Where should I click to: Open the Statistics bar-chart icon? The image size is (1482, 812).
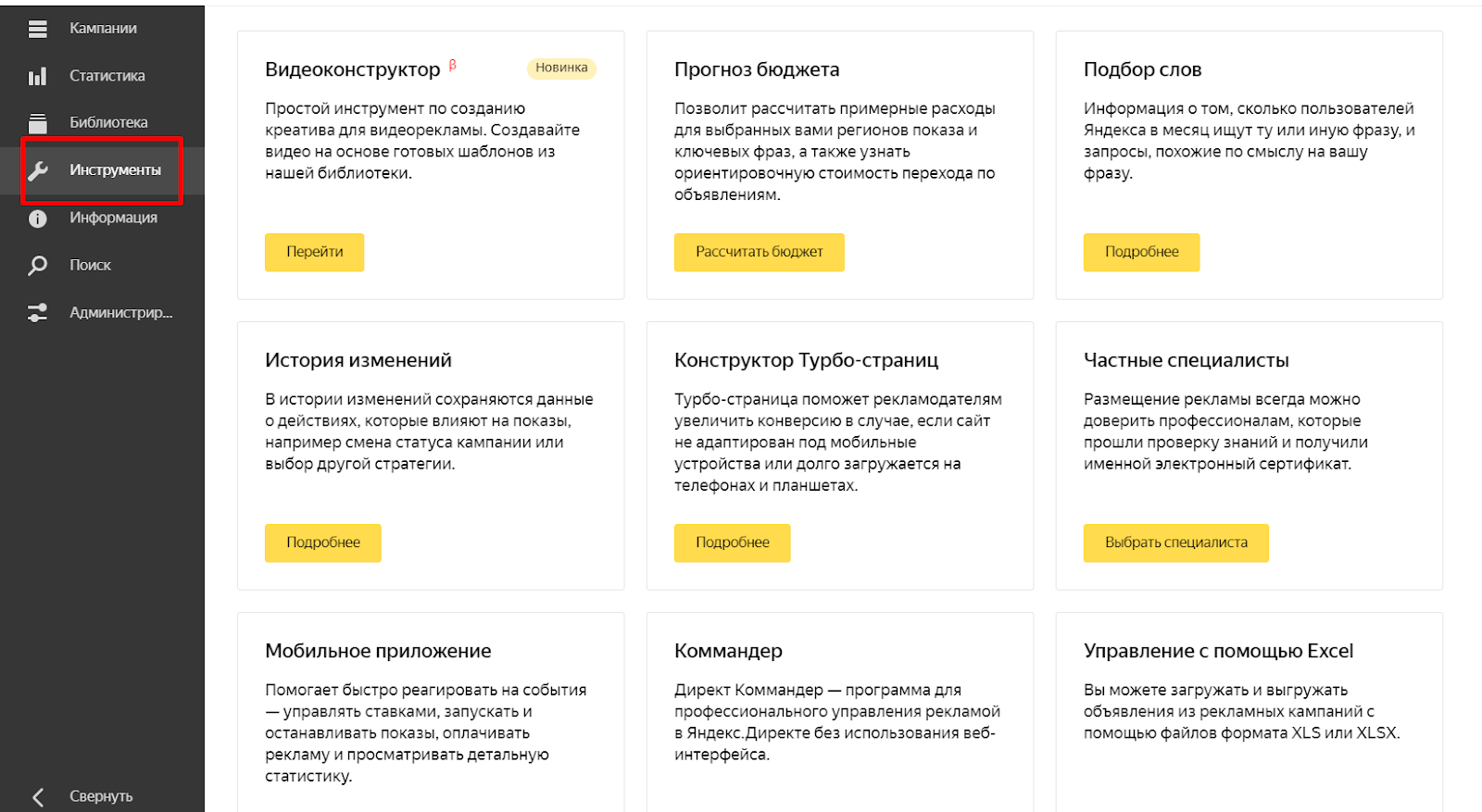[38, 76]
